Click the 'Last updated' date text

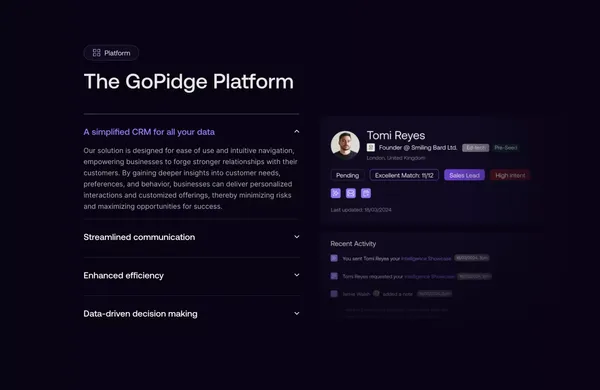click(361, 210)
